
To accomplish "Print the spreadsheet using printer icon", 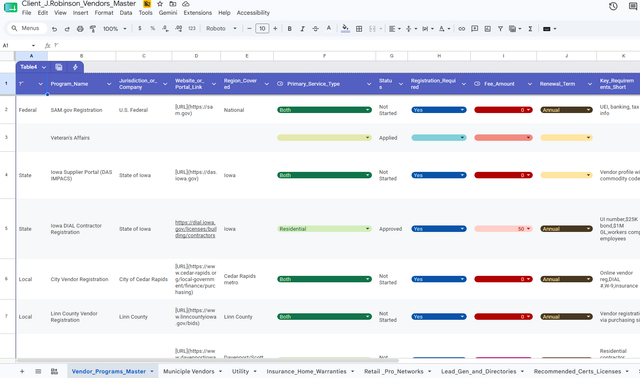I will (x=80, y=29).
